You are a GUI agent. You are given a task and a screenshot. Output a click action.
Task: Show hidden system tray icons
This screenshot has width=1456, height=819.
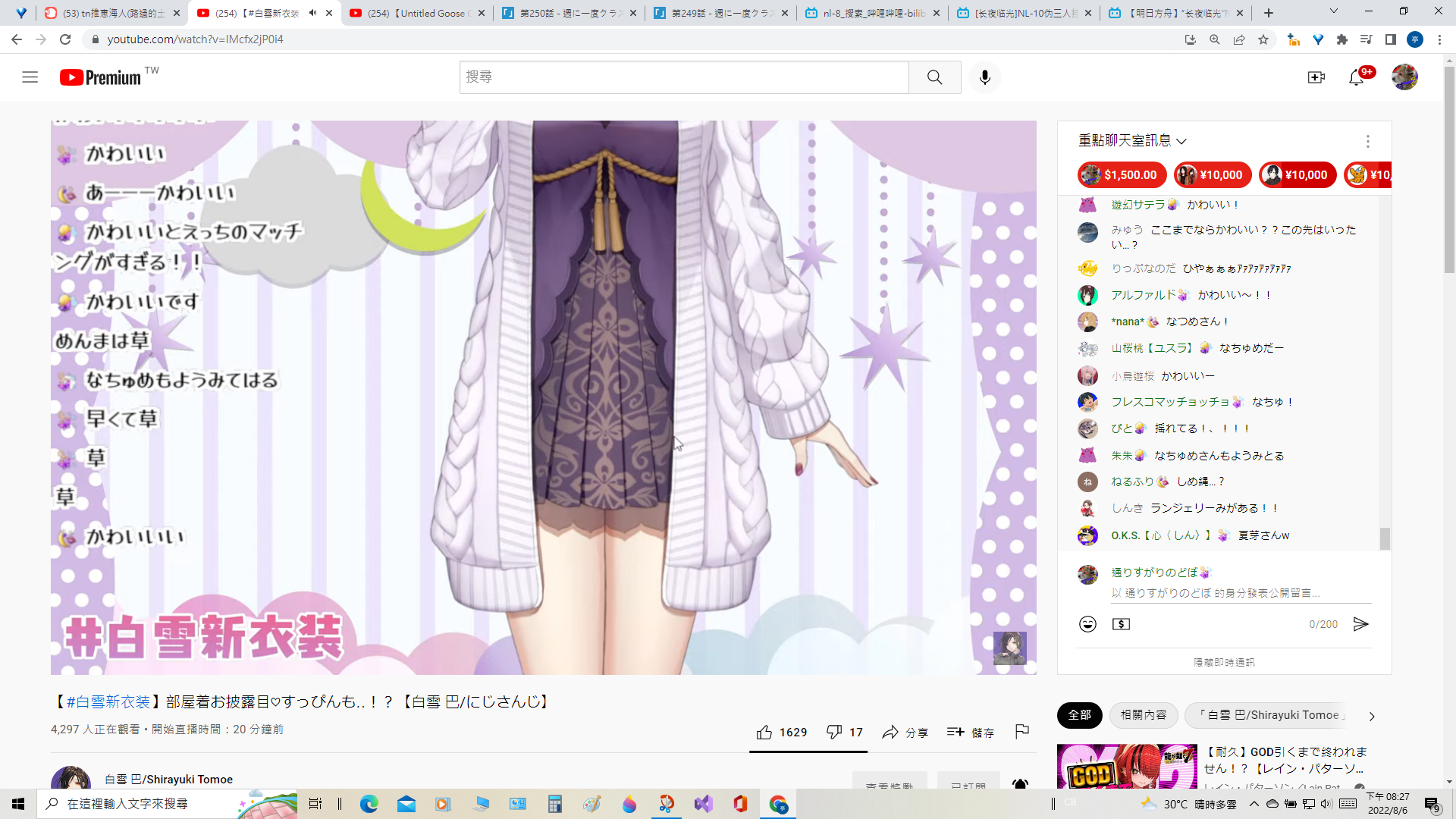coord(1254,804)
